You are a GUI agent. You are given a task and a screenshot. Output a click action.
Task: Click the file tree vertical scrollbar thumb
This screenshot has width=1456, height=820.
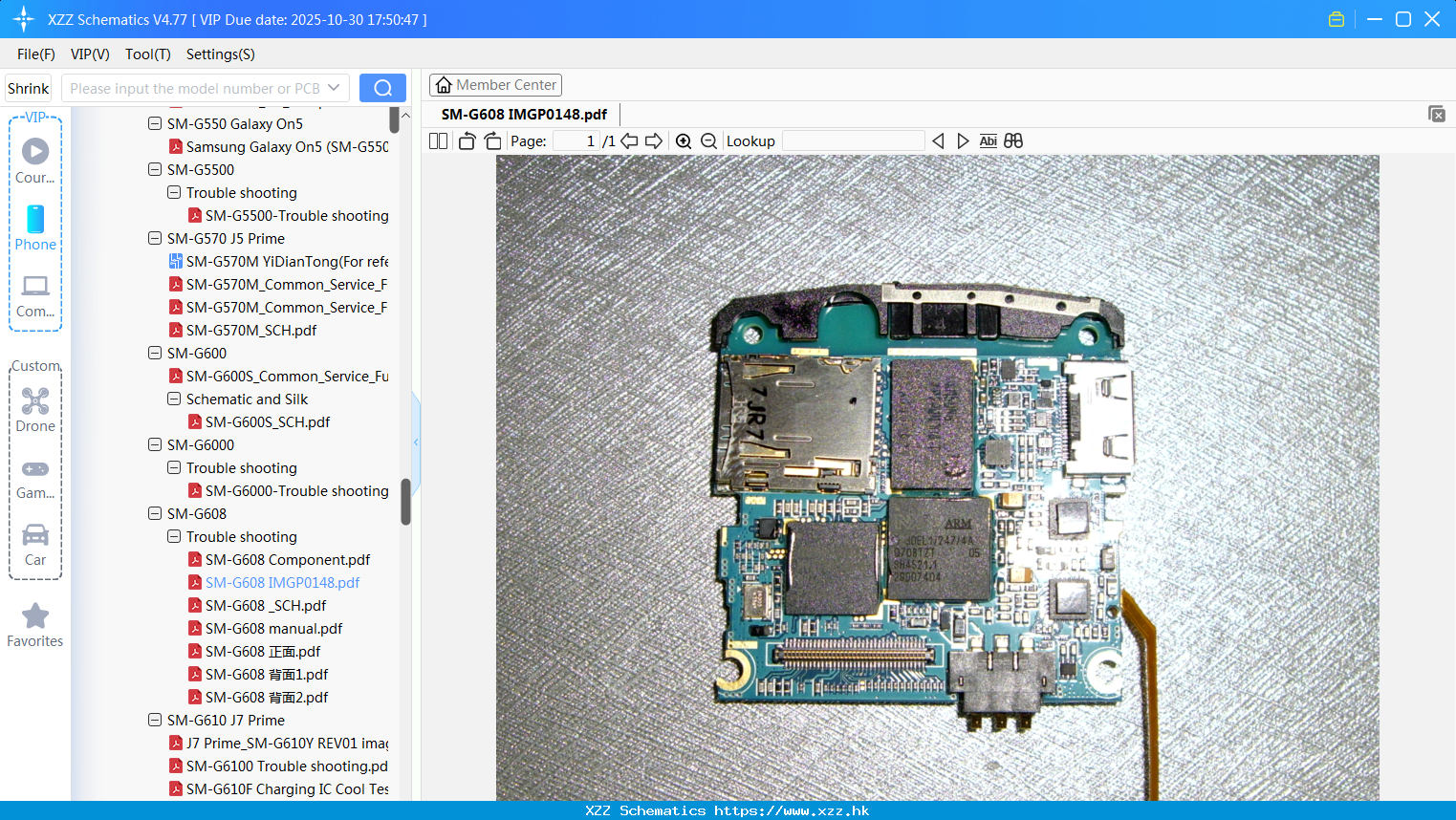405,502
